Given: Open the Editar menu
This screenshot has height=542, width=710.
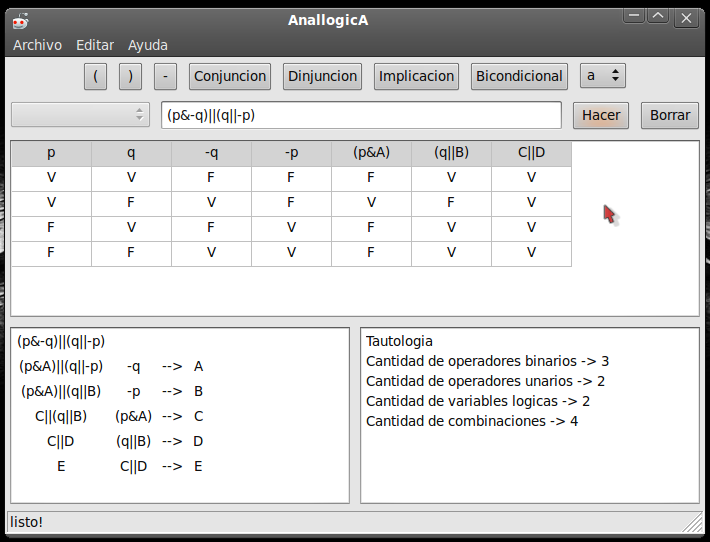Looking at the screenshot, I should [95, 45].
